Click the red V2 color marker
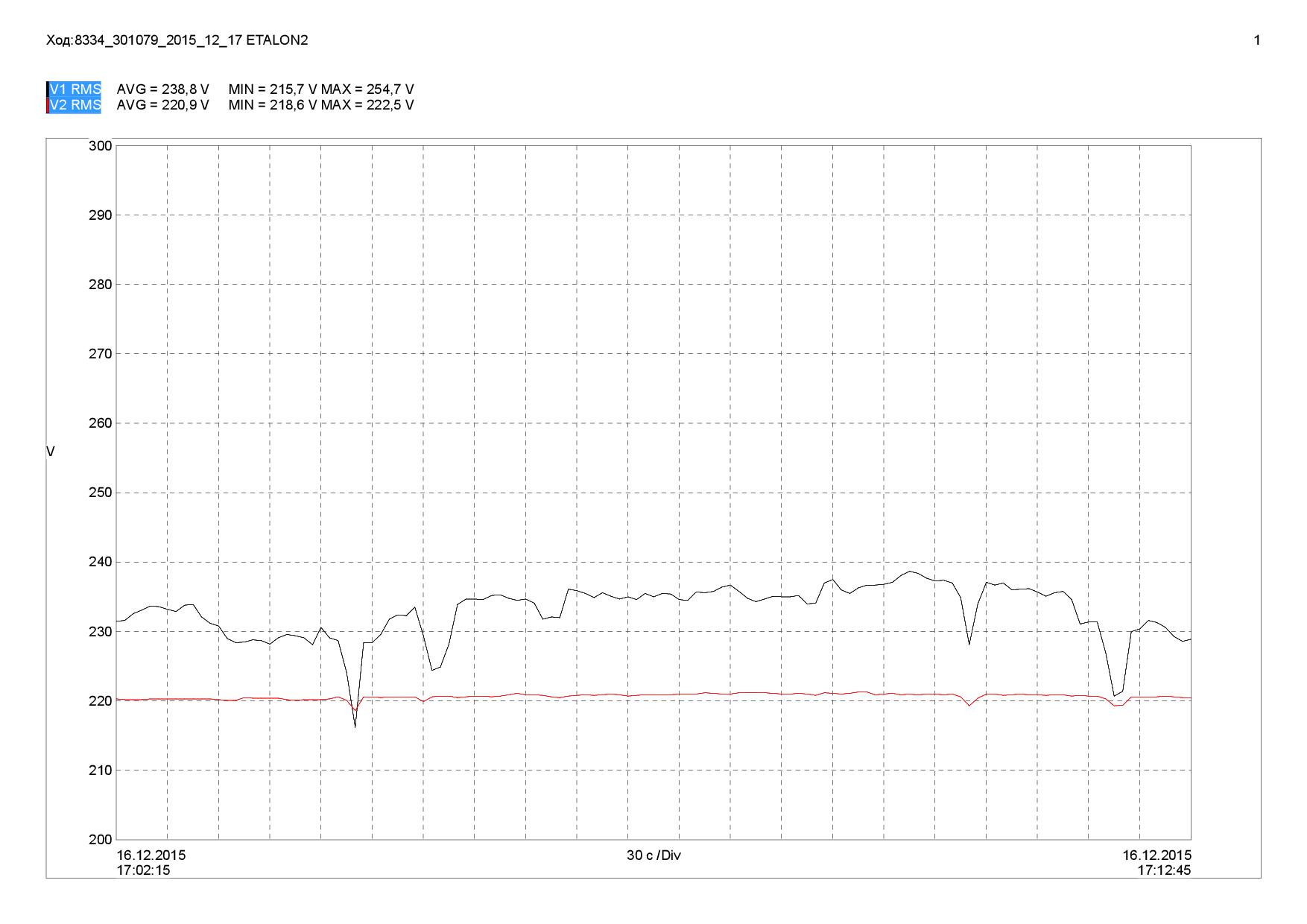This screenshot has width=1307, height=924. coord(47,105)
